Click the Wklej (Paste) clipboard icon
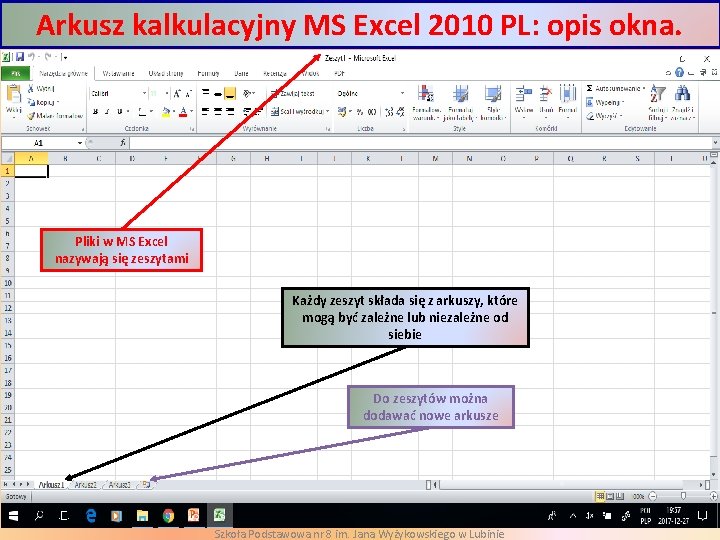This screenshot has height=540, width=720. [14, 94]
